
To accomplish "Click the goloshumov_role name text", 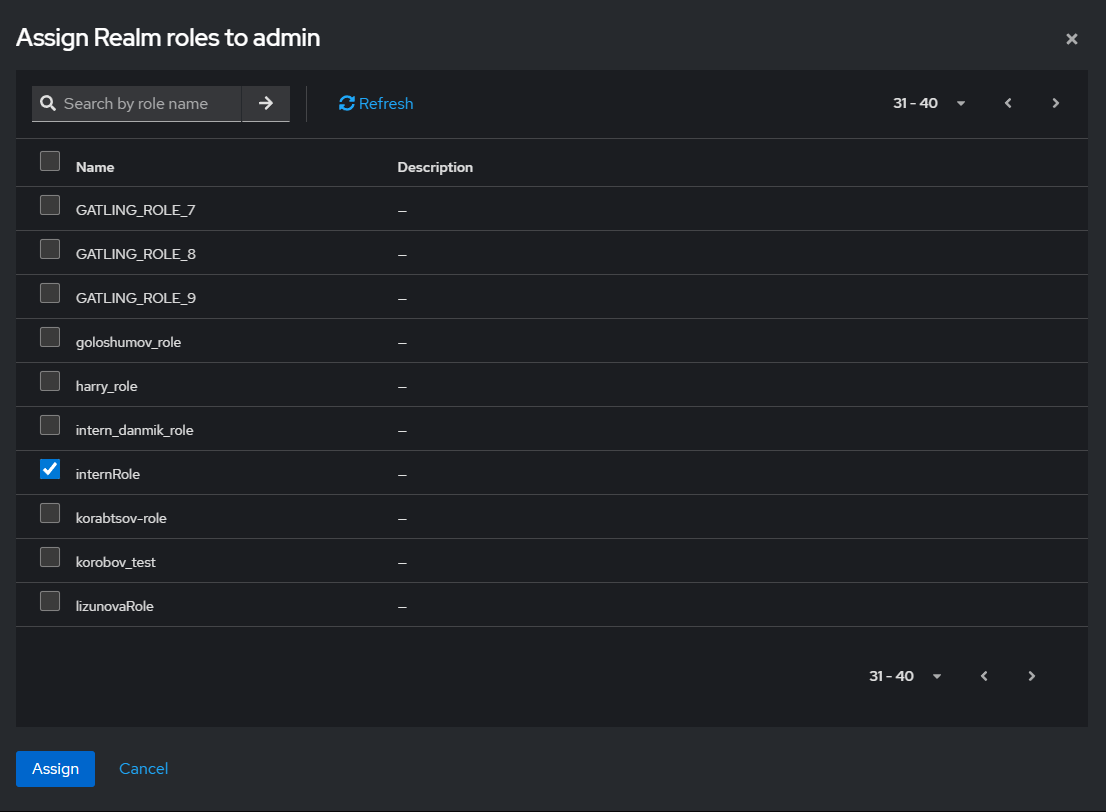I will point(128,342).
